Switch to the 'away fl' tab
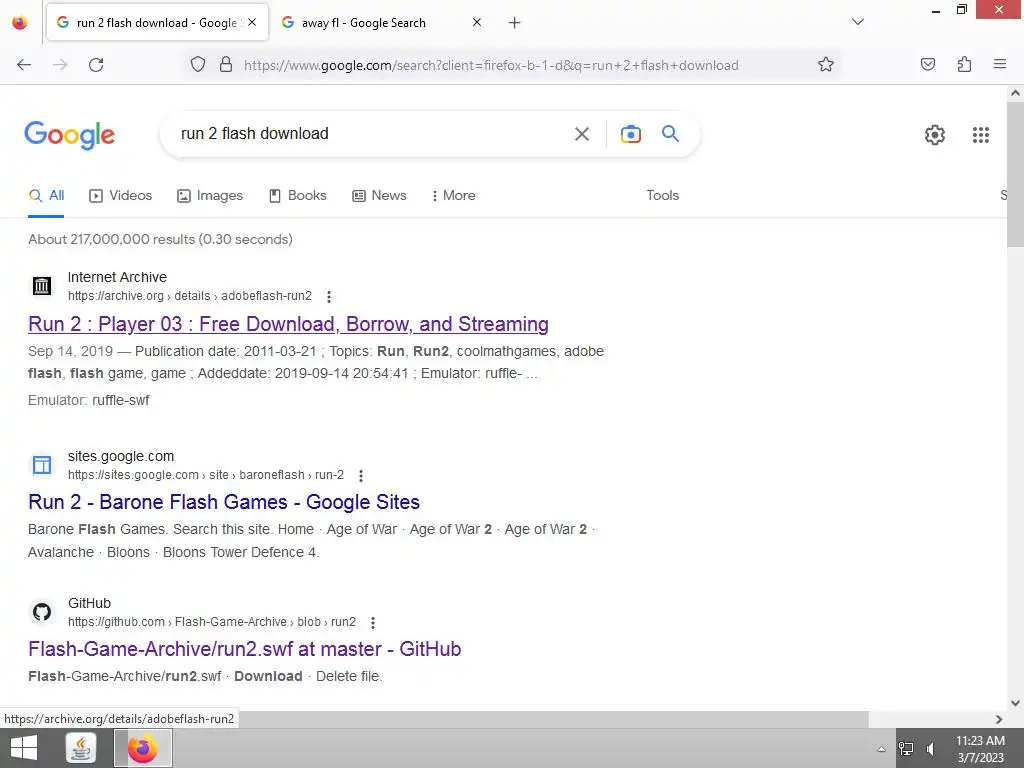The width and height of the screenshot is (1024, 768). (381, 22)
